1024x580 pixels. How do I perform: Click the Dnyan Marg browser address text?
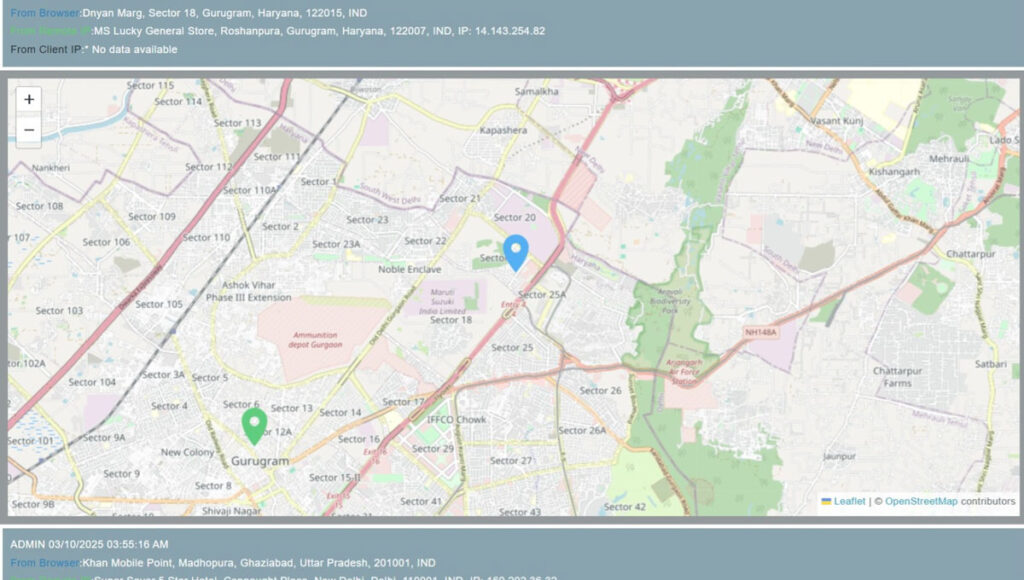pyautogui.click(x=225, y=13)
